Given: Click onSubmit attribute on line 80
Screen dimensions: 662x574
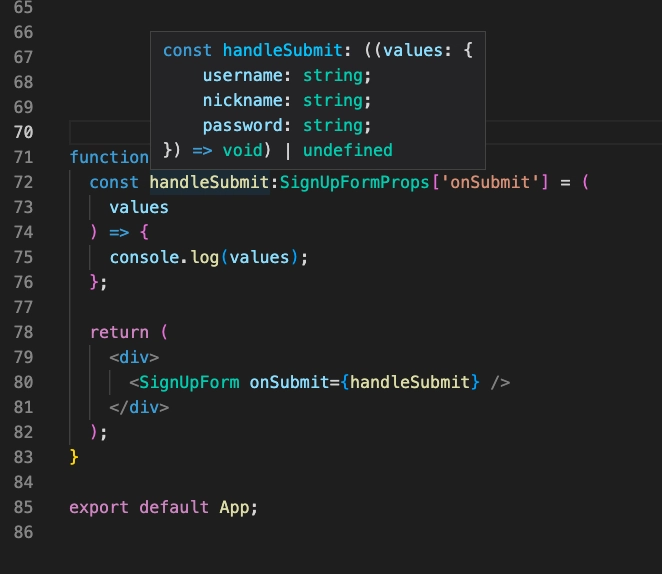Looking at the screenshot, I should [x=289, y=382].
